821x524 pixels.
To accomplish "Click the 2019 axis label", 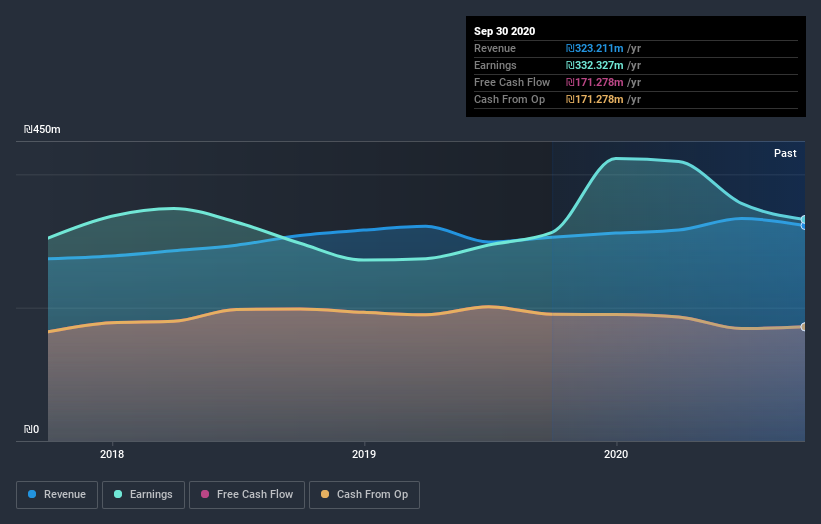I will point(364,454).
